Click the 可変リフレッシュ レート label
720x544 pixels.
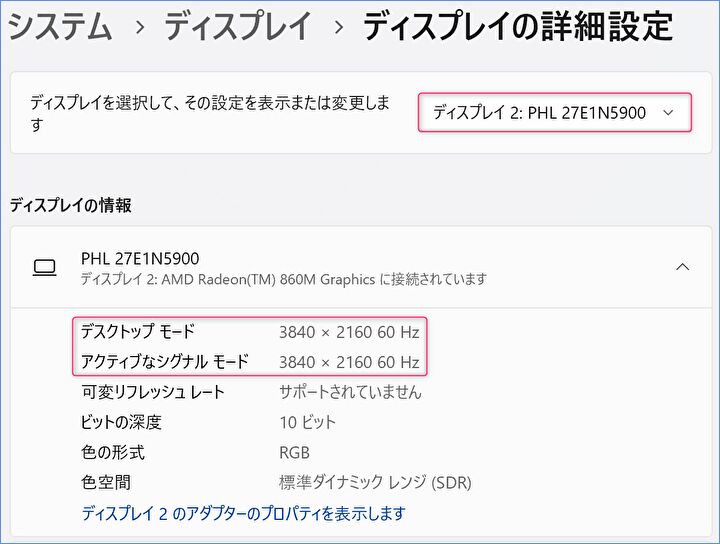point(152,392)
